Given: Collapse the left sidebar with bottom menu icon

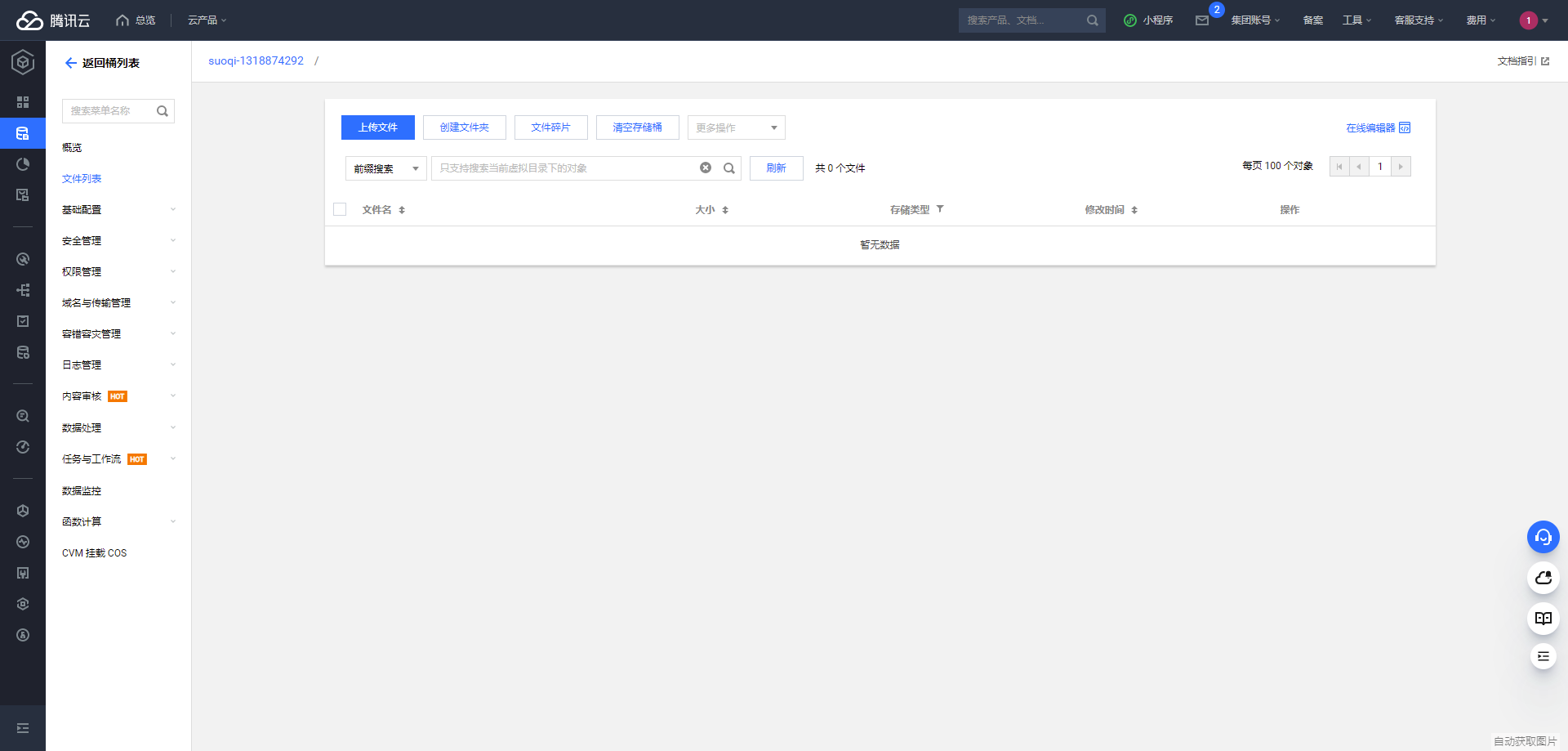Looking at the screenshot, I should tap(23, 728).
